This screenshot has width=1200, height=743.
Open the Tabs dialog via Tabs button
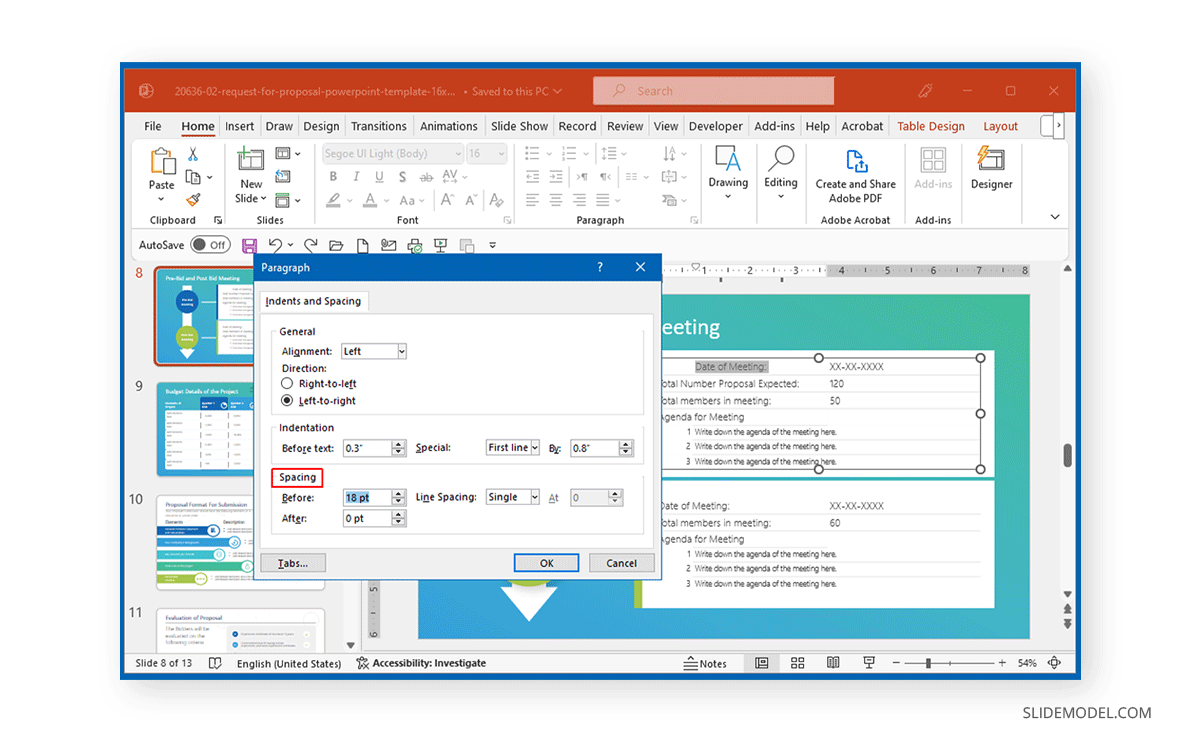click(x=292, y=562)
